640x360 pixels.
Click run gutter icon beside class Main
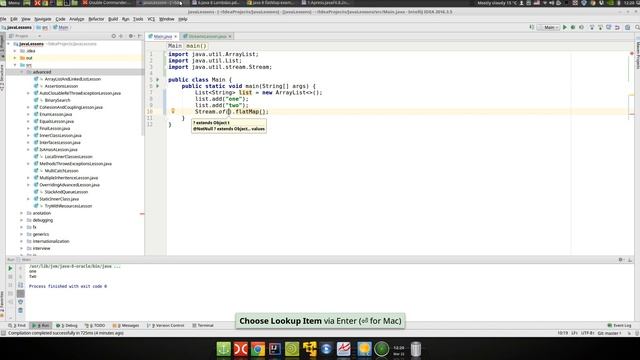[x=158, y=80]
